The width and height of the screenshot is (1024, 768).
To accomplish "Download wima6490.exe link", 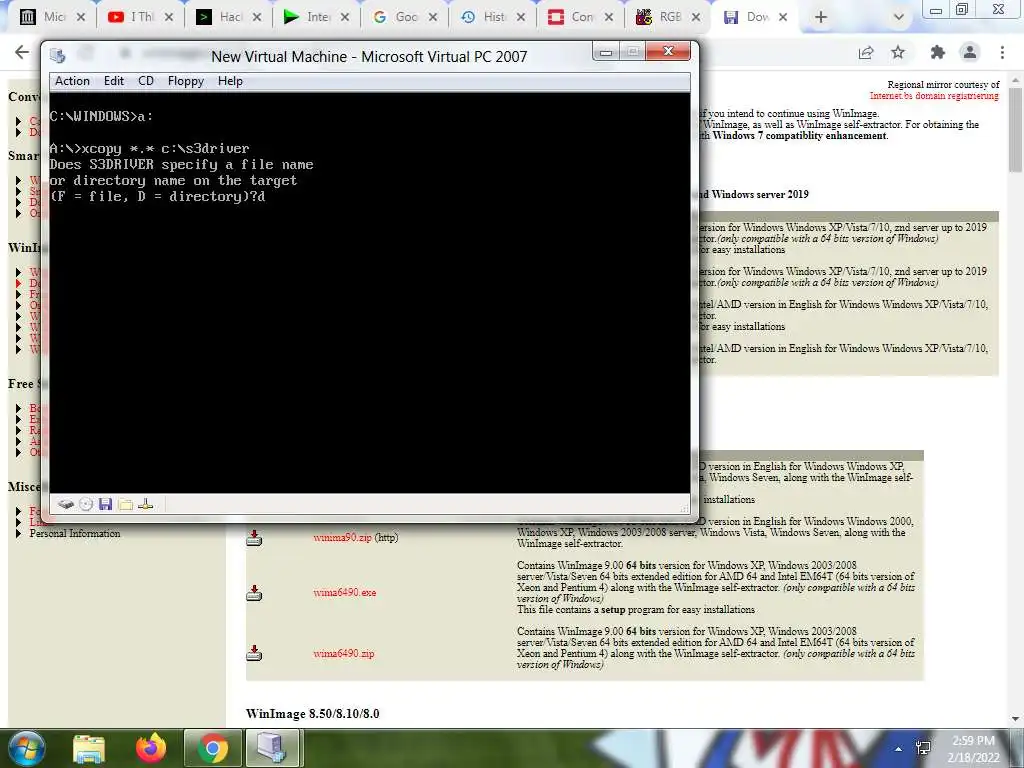I will point(344,592).
